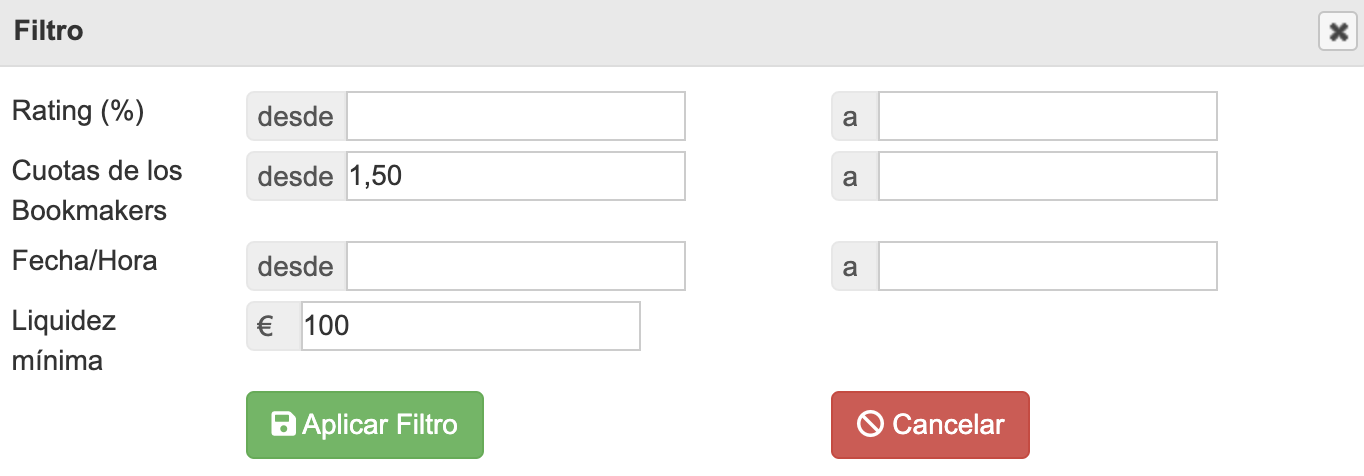
Task: Click the floppy disk icon on Aplicar Filtro
Action: 283,425
